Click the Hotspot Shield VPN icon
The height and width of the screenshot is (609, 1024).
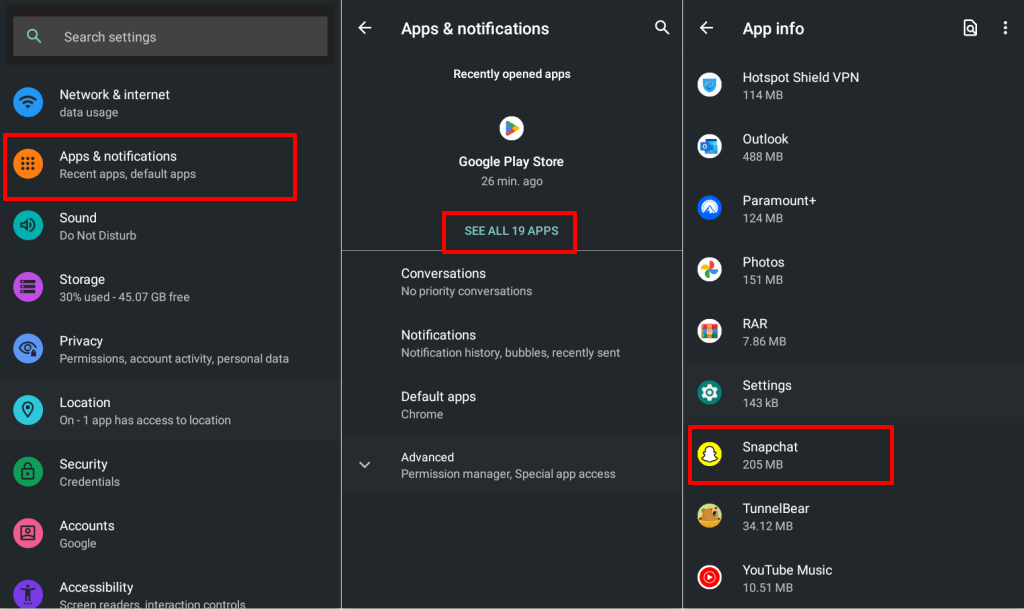click(709, 85)
